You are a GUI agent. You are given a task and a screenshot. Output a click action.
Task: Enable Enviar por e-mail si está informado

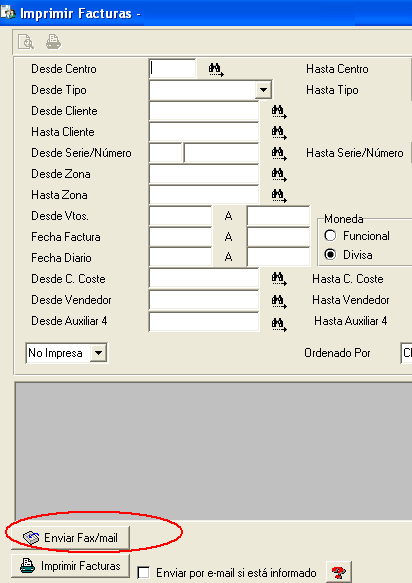click(144, 572)
